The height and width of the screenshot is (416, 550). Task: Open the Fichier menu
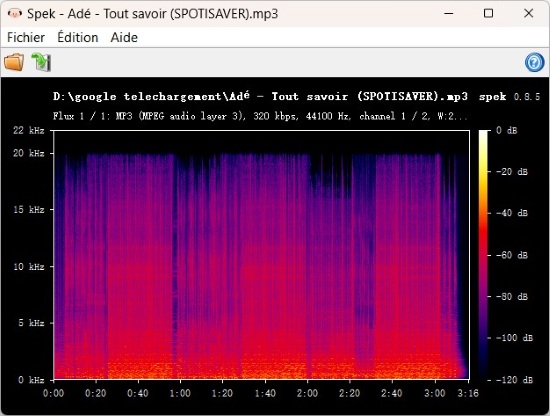coord(26,37)
